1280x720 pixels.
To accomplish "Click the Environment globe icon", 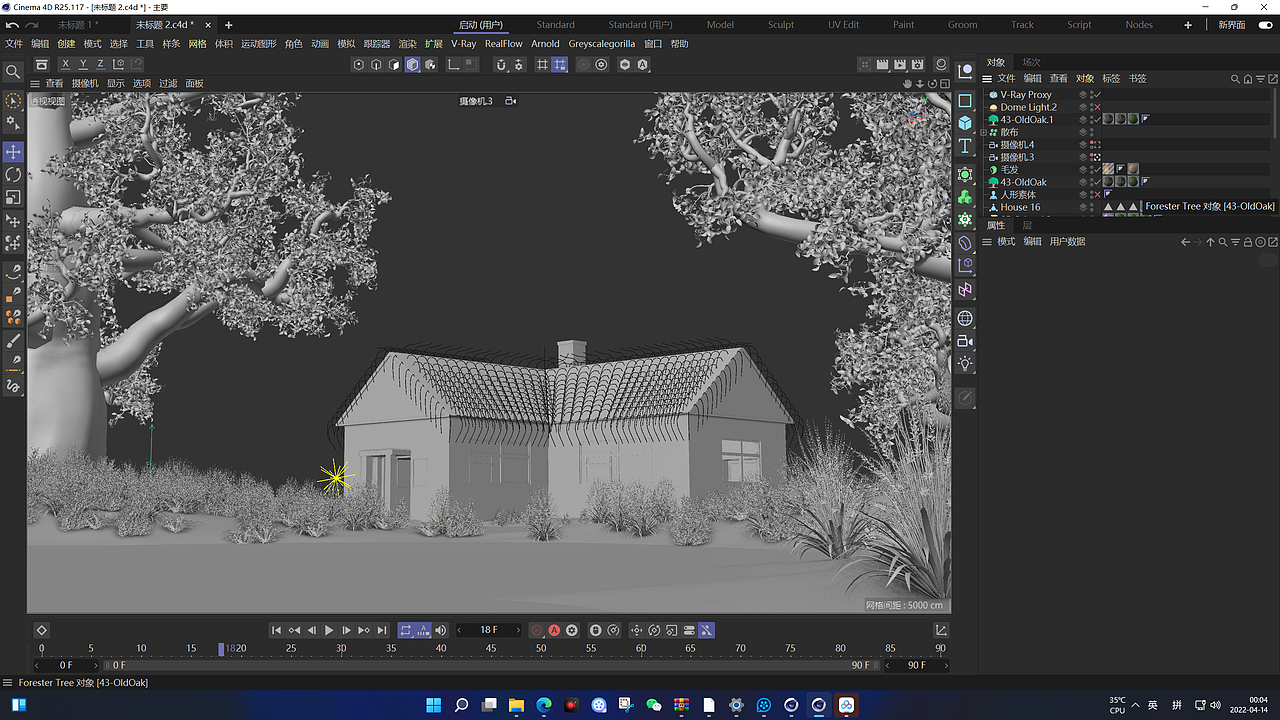I will pyautogui.click(x=965, y=318).
